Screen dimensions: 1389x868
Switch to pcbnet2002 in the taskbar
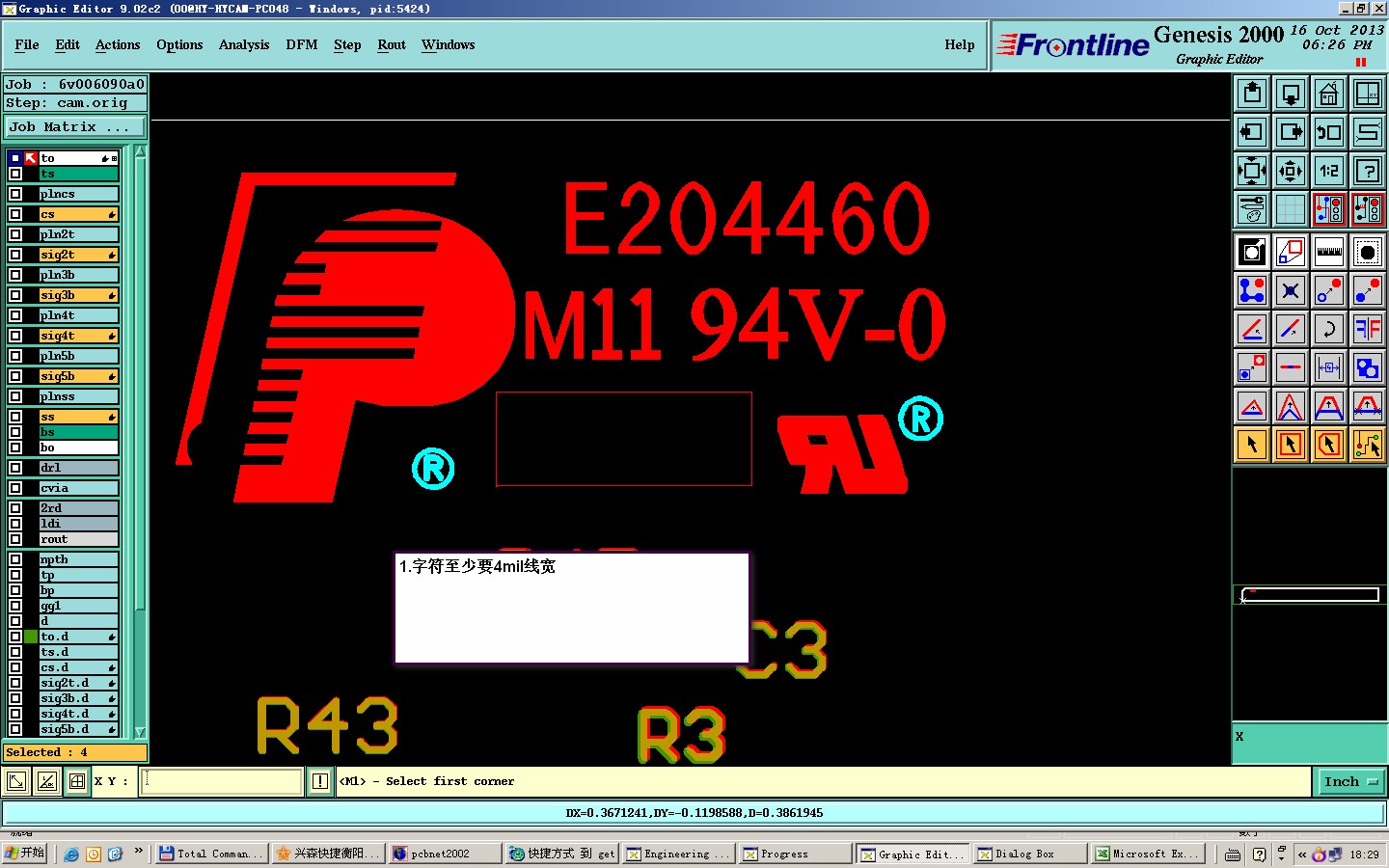(x=444, y=854)
